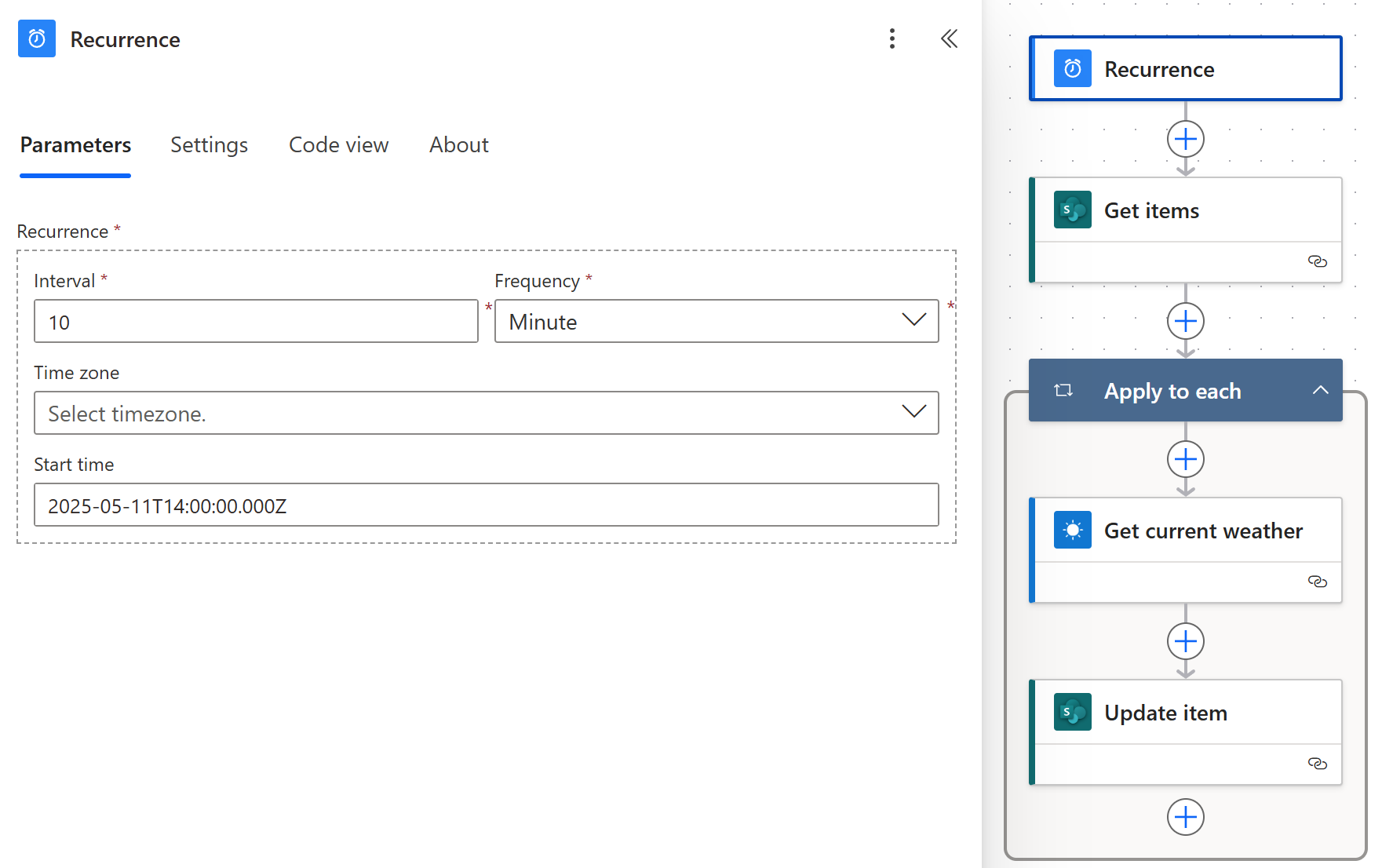Click the SharePoint icon on Update item

coord(1072,712)
